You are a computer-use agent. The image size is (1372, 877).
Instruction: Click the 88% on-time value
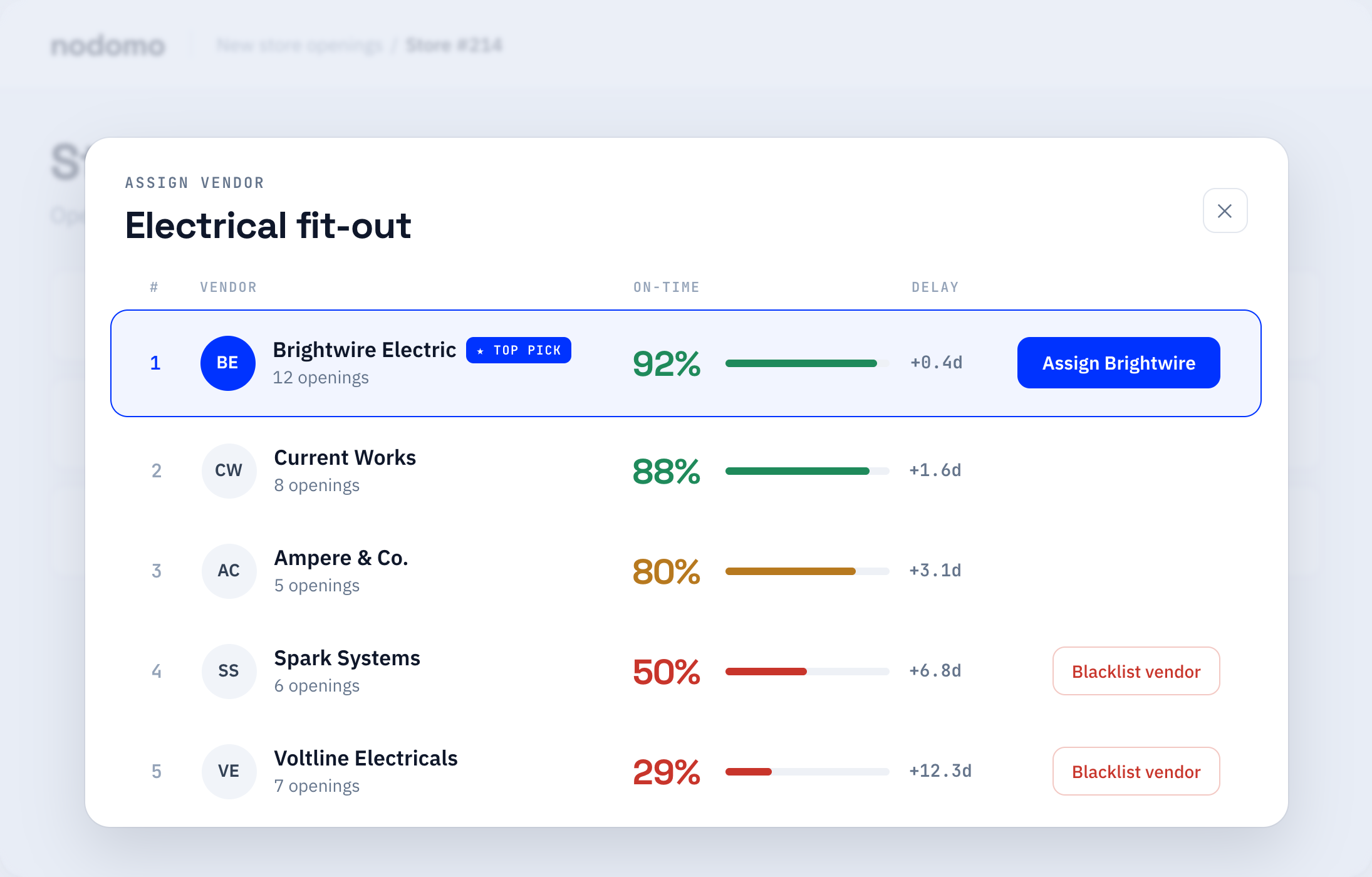coord(666,471)
